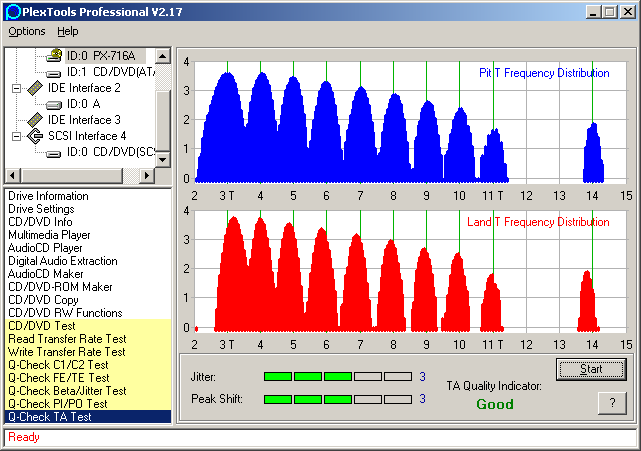The width and height of the screenshot is (641, 451).
Task: Click the ID:0 A drive icon
Action: 53,104
